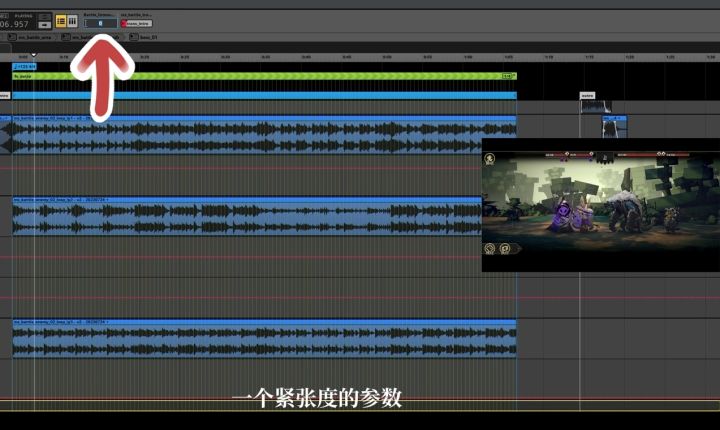Switch to the yellow list view icon
This screenshot has width=720, height=430.
pyautogui.click(x=61, y=21)
